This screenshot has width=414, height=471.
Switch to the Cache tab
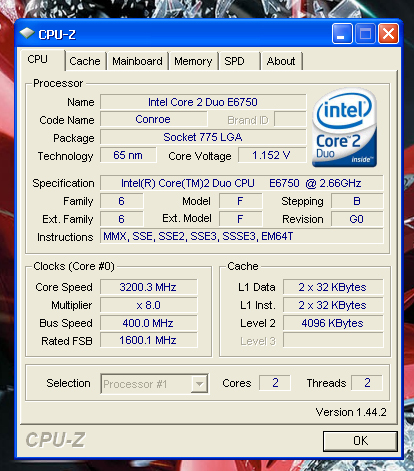coord(85,61)
